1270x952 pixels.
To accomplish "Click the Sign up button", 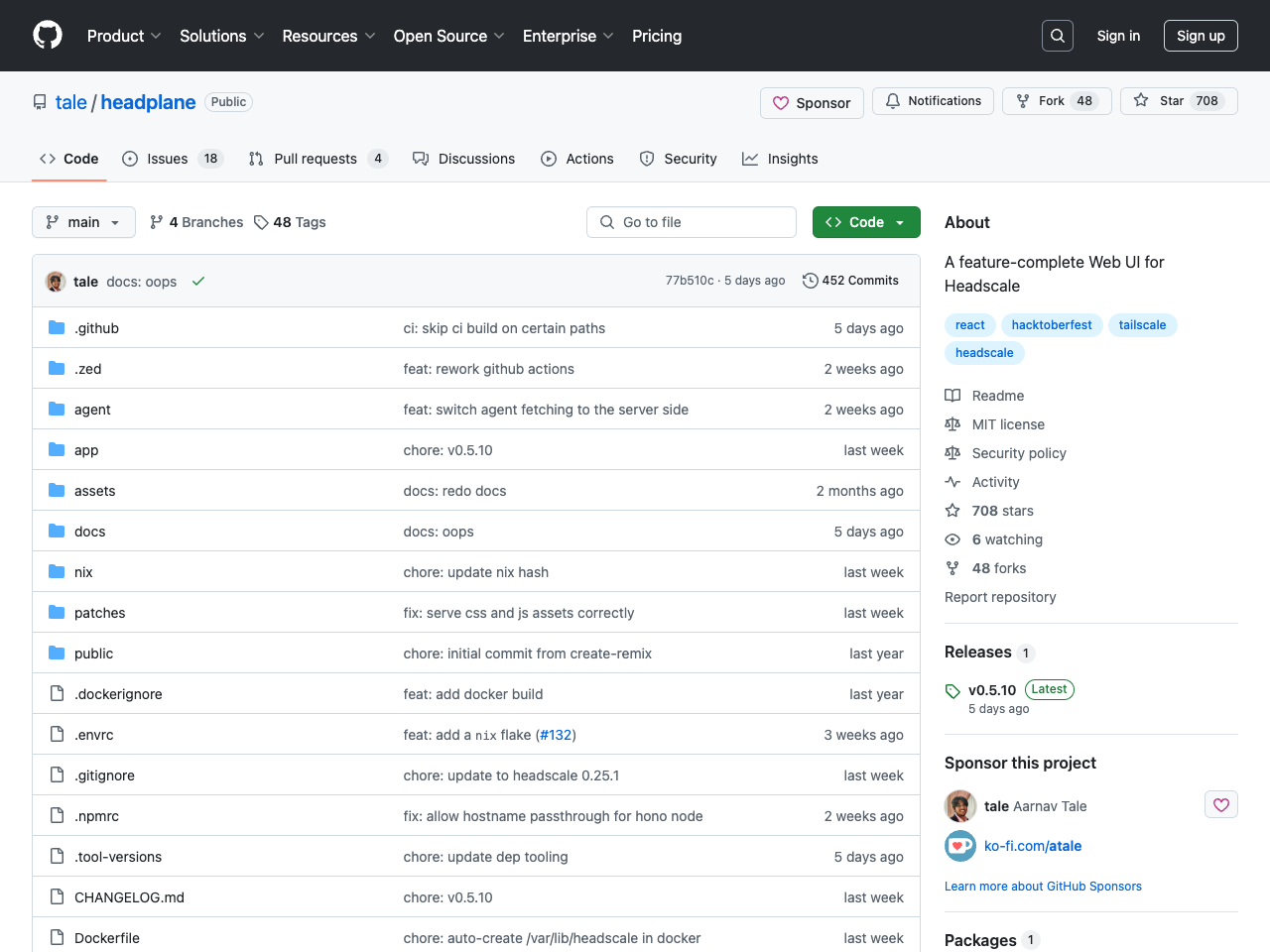I will (1201, 36).
